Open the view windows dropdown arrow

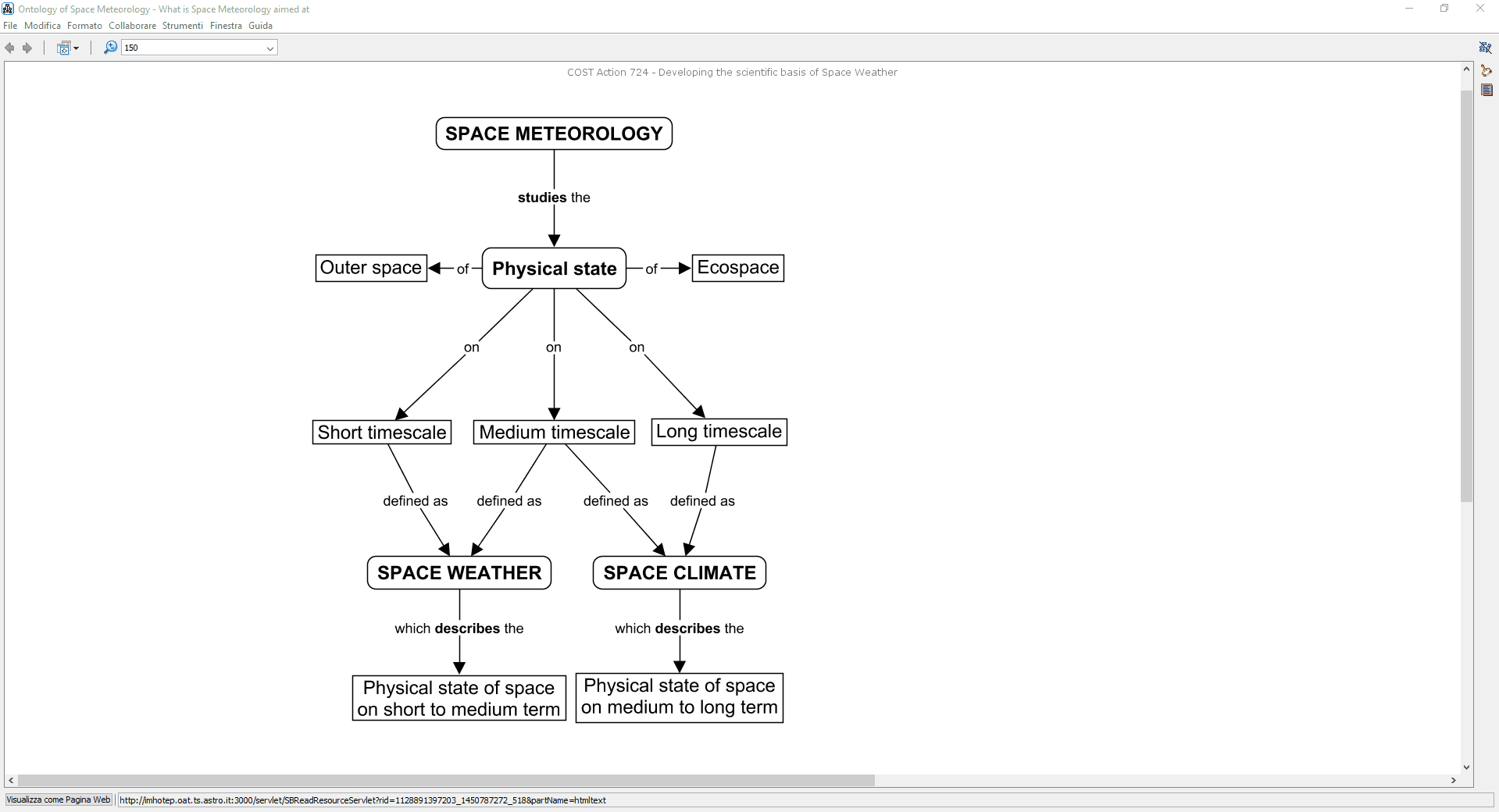pos(76,48)
